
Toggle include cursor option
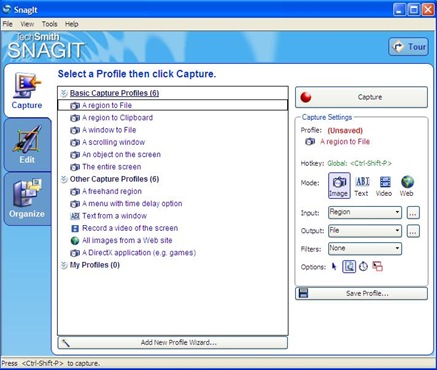334,267
